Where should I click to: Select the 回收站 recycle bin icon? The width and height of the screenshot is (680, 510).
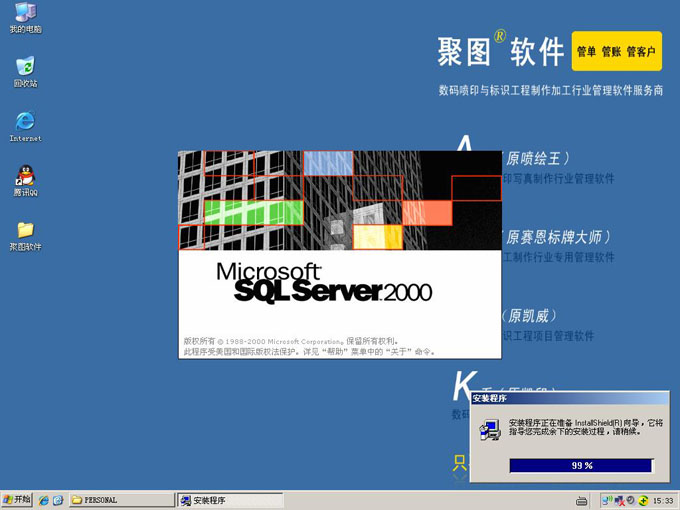coord(26,72)
